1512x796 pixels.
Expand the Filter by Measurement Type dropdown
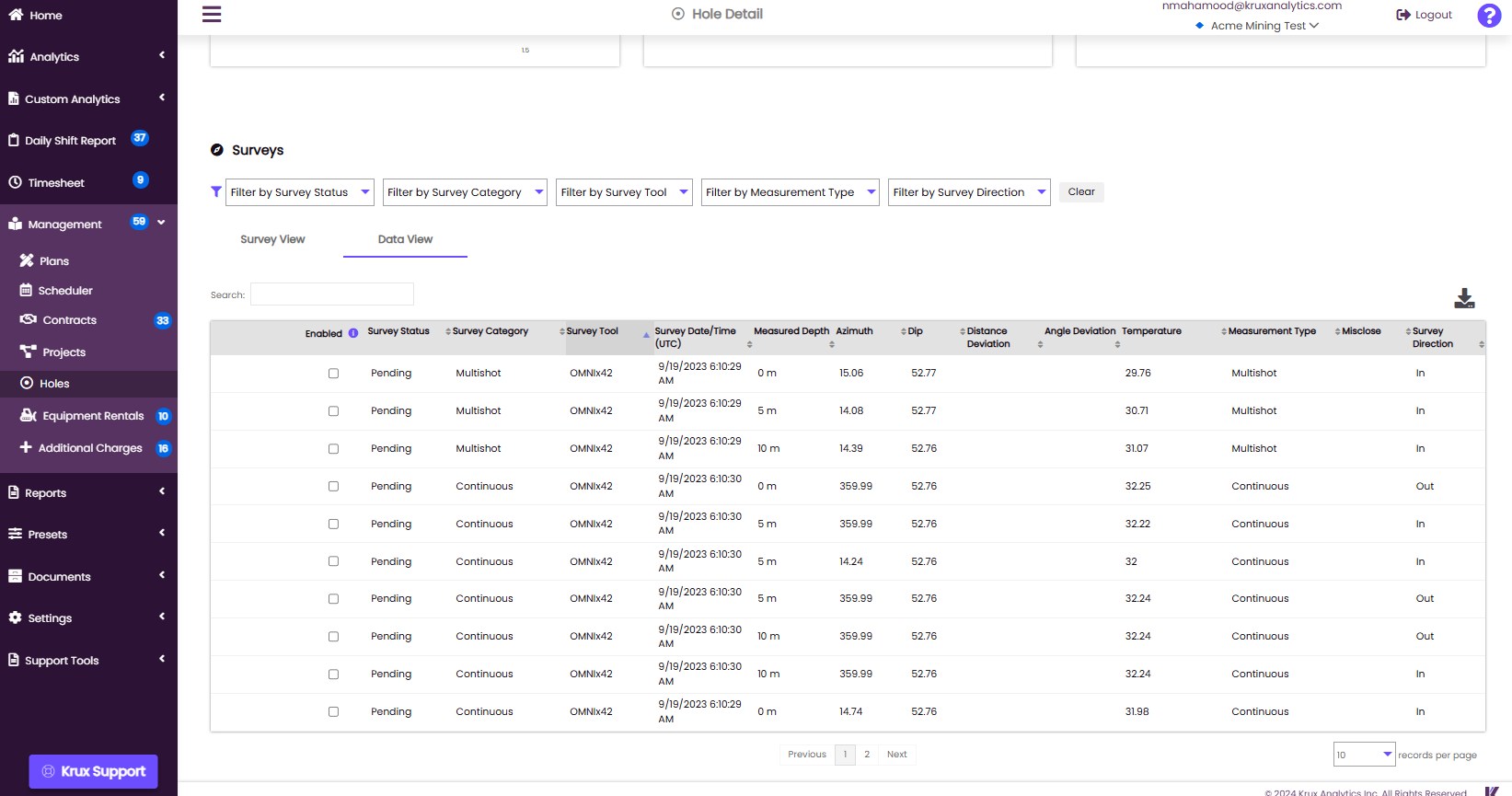[x=790, y=192]
